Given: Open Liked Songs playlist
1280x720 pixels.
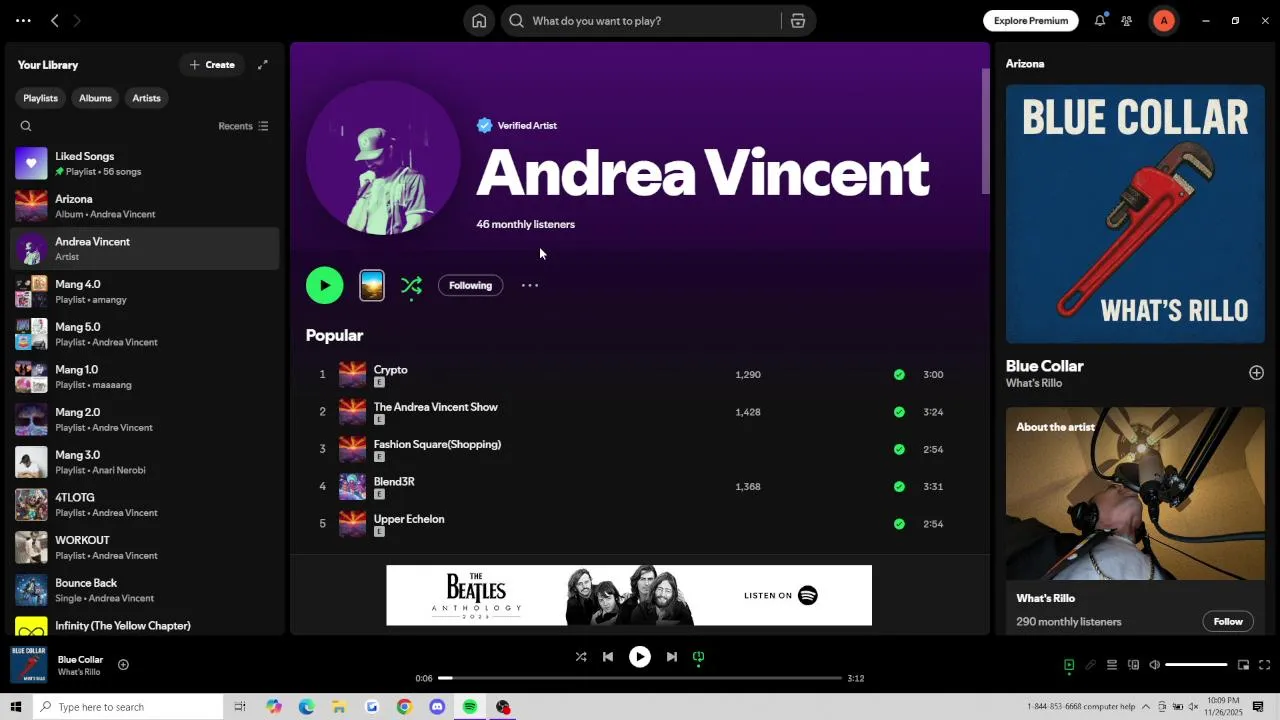Looking at the screenshot, I should [x=144, y=164].
